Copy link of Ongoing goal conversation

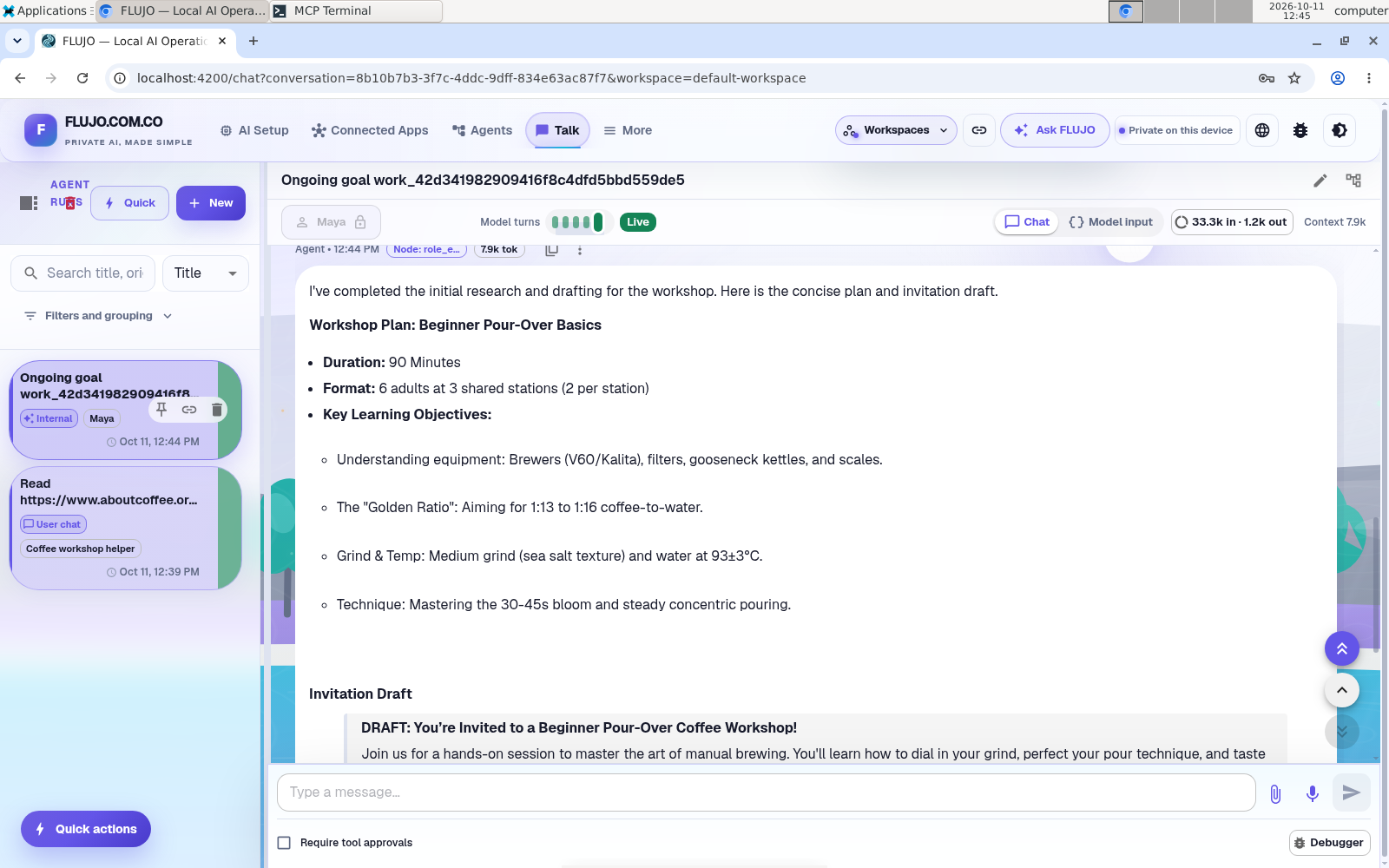(x=189, y=410)
